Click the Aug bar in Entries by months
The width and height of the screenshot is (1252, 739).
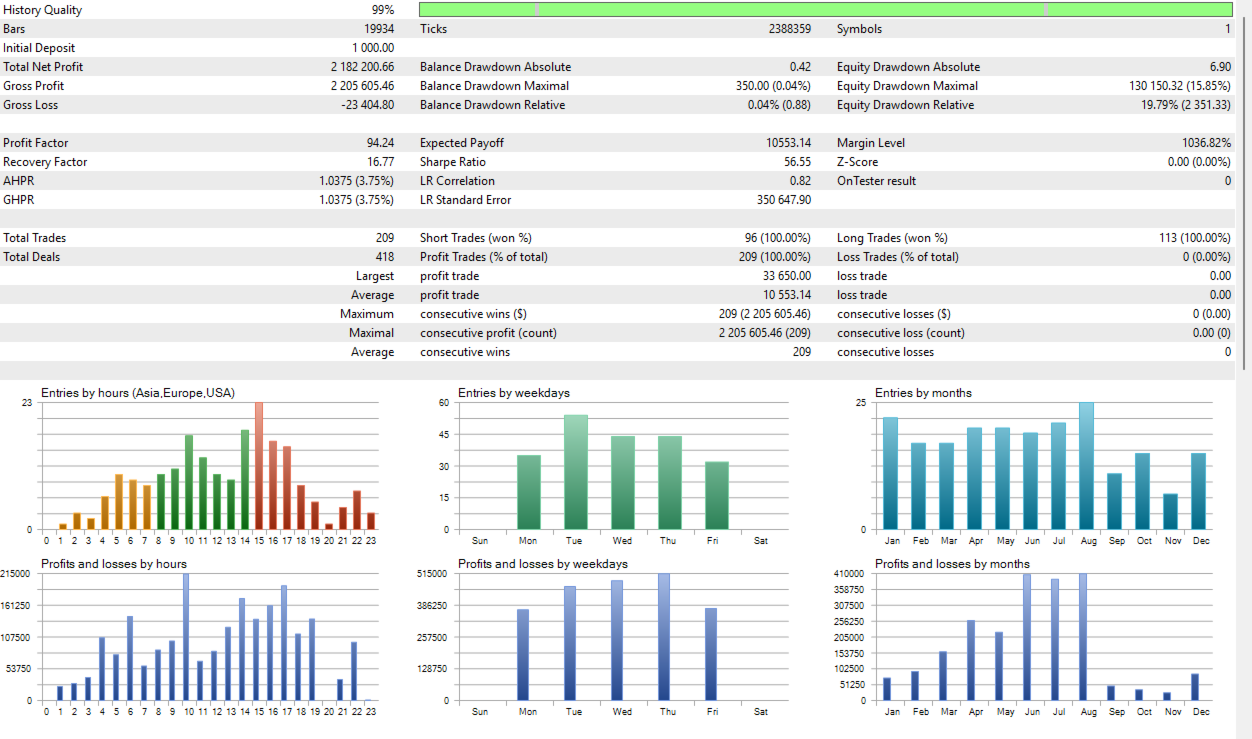(x=1086, y=465)
